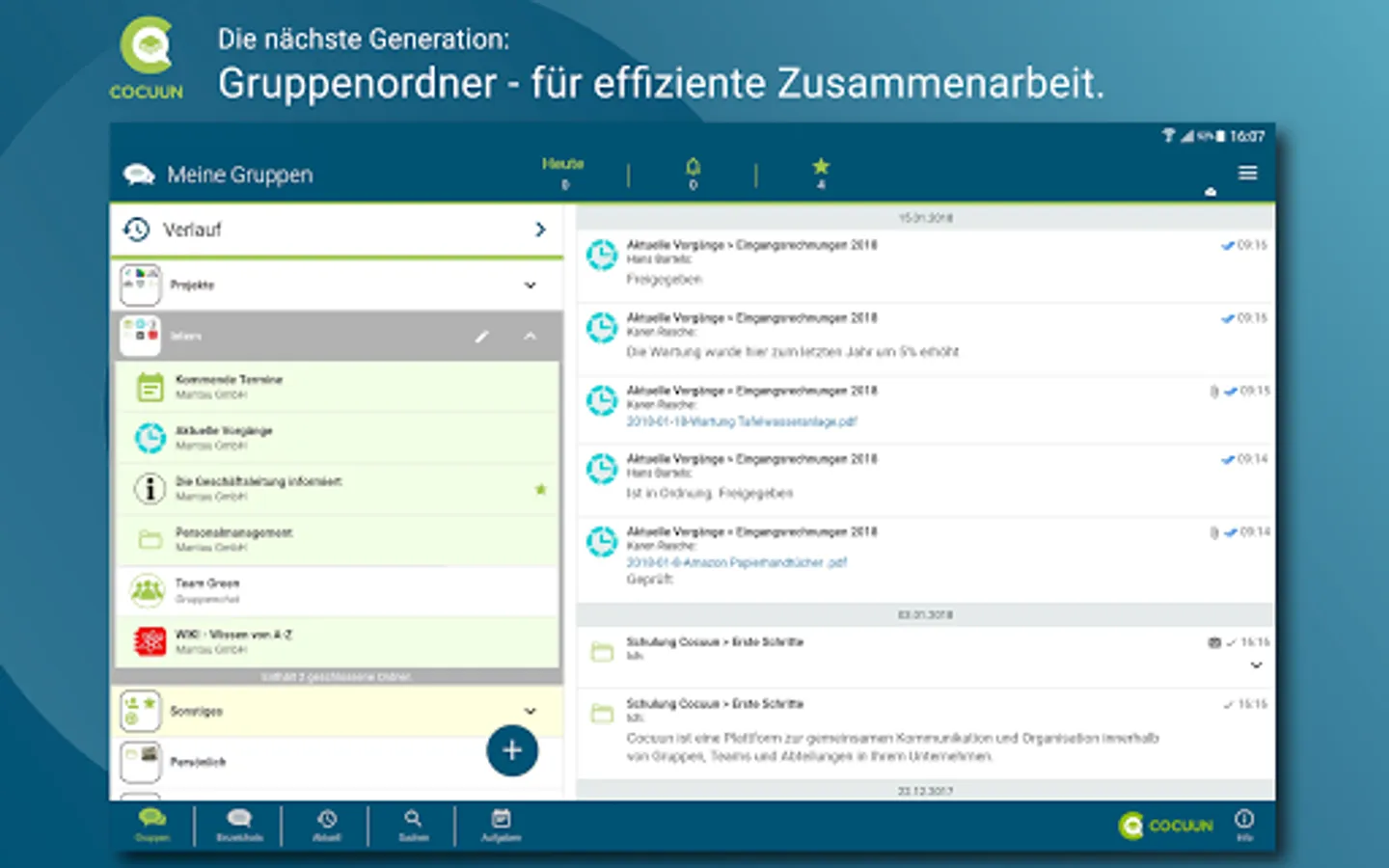Screen dimensions: 1389x868
Task: Open the Personalmanagement group
Action: click(338, 540)
